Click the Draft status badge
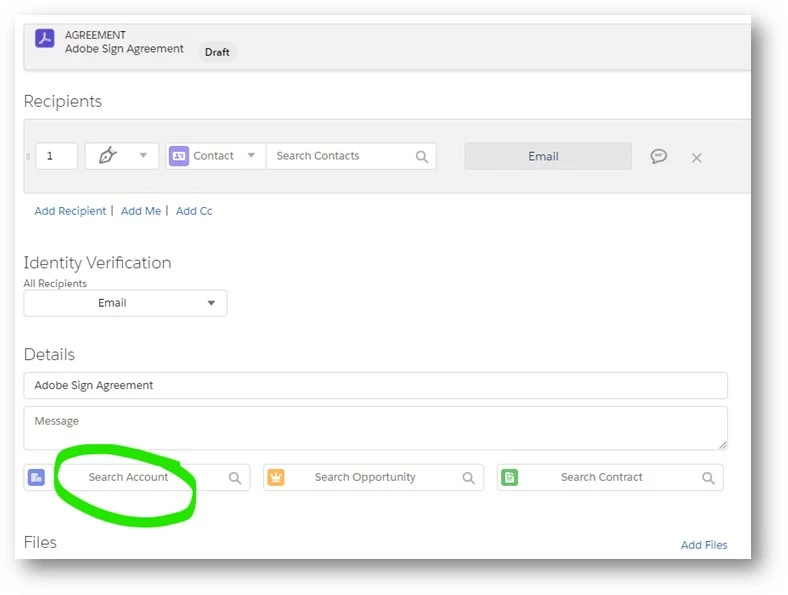 click(x=217, y=52)
